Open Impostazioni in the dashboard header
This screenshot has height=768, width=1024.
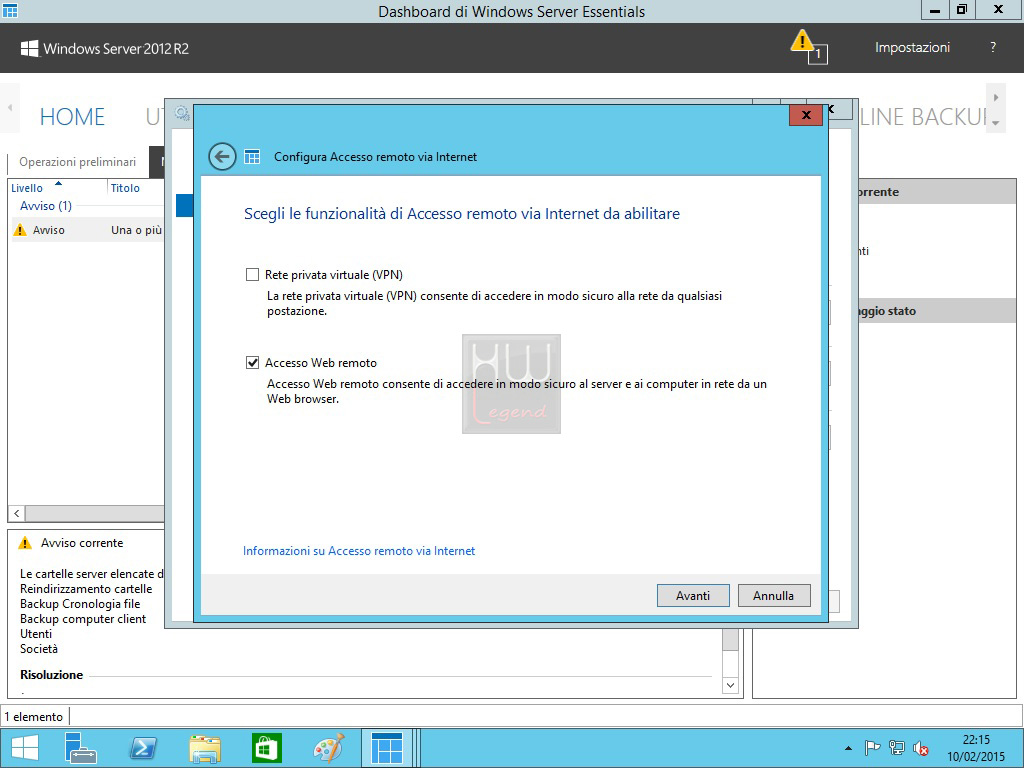click(x=912, y=47)
